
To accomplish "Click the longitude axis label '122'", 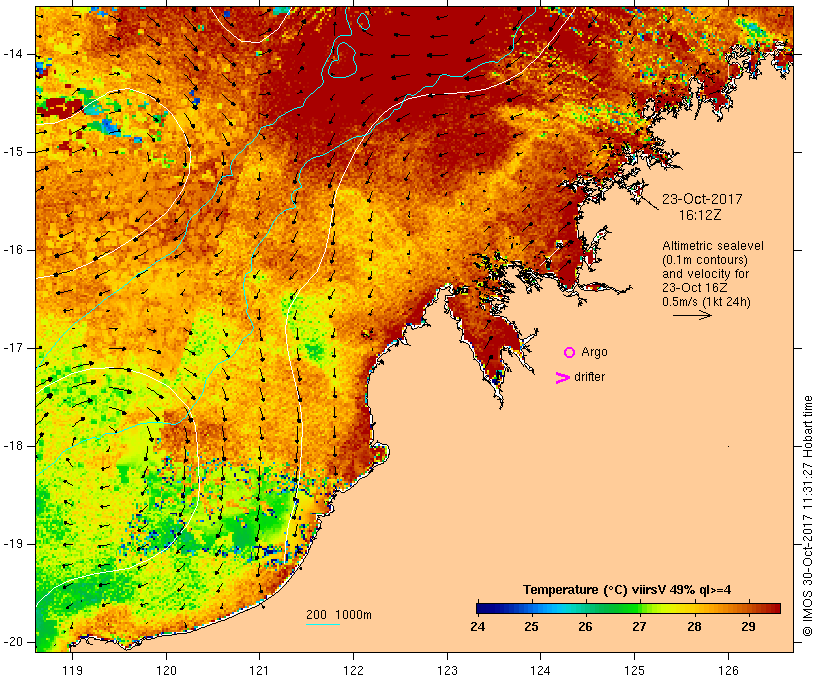I will (x=353, y=670).
